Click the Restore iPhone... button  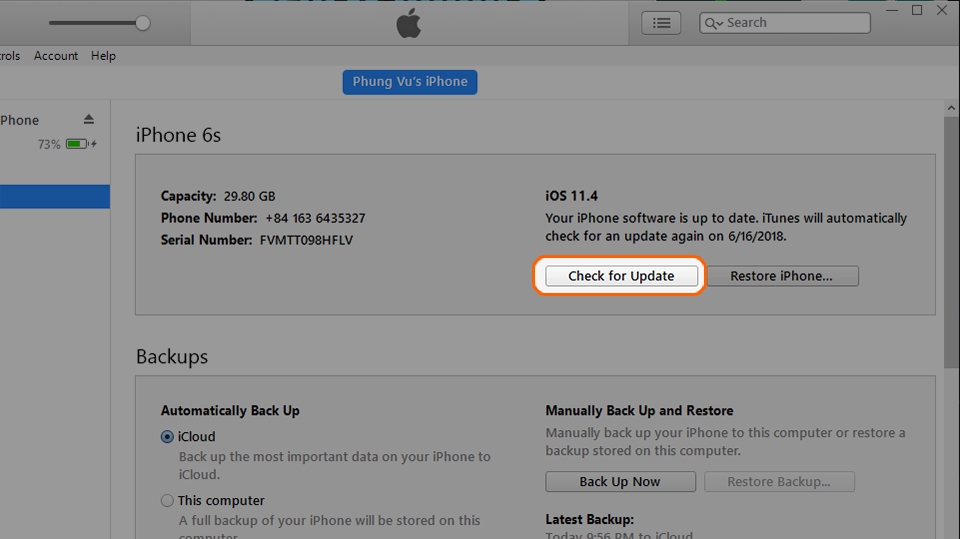tap(781, 276)
